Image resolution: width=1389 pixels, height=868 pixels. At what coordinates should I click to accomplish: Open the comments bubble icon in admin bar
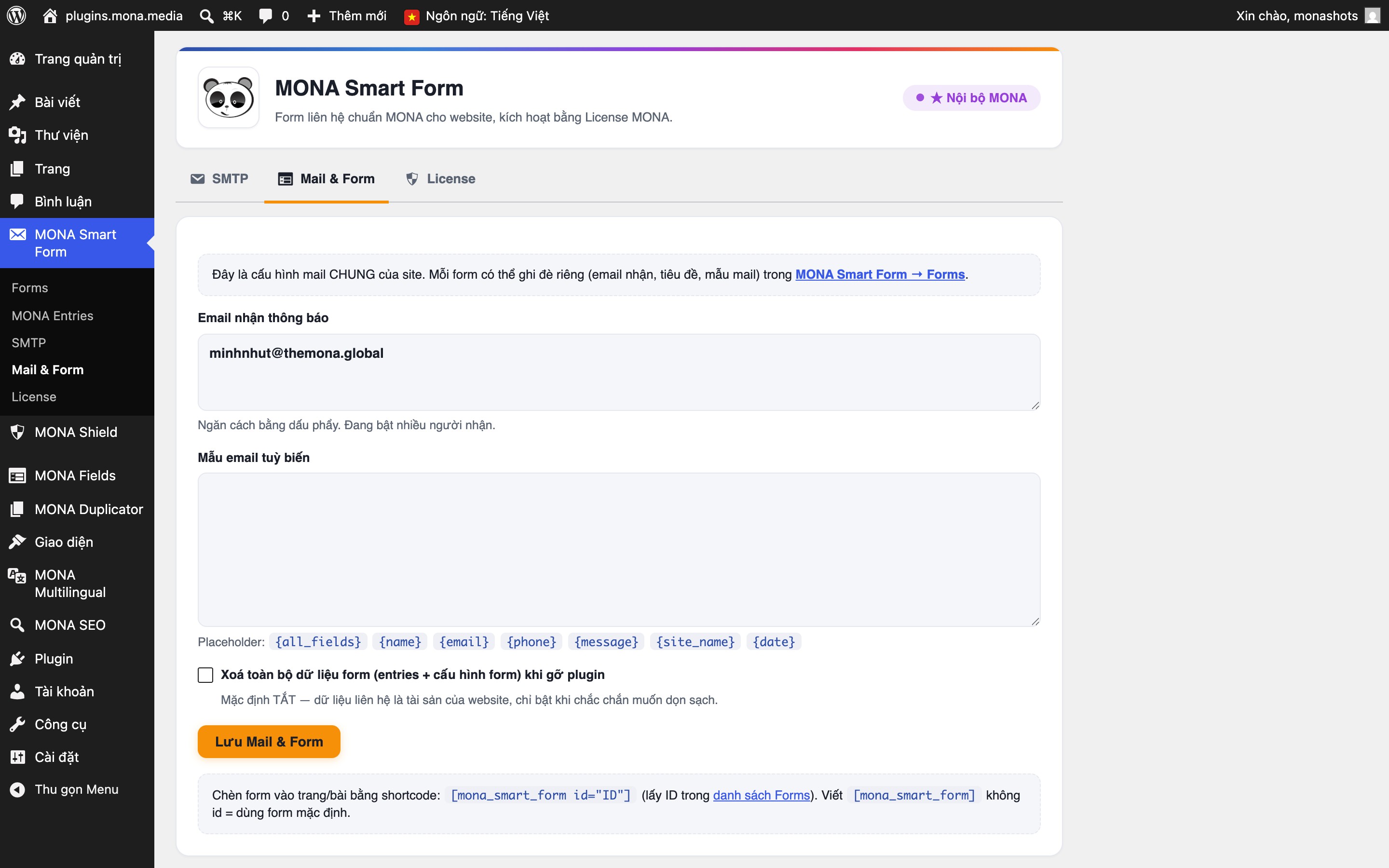click(265, 15)
